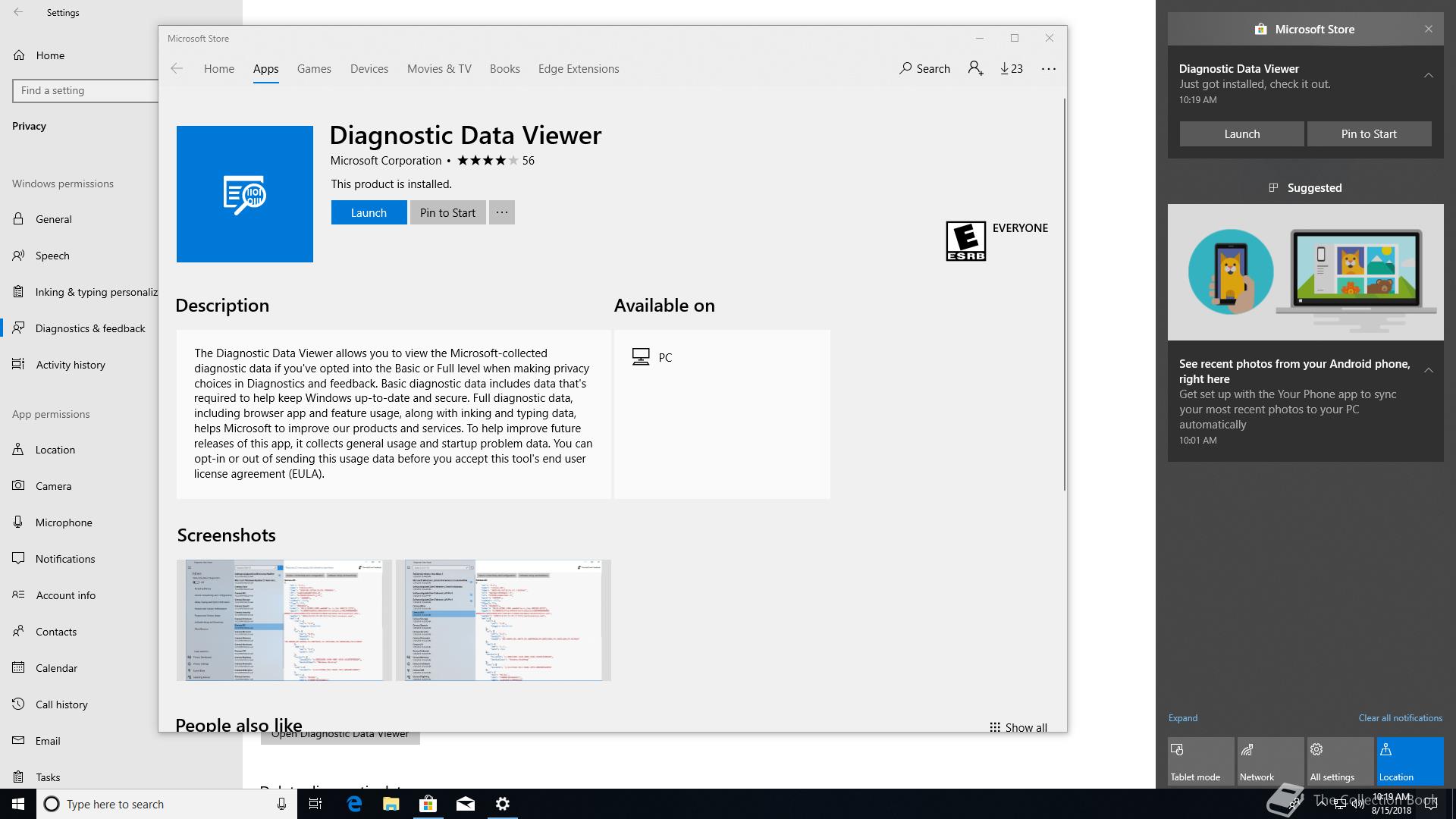Pin the app to Start from Store page
1456x819 pixels.
pos(447,212)
